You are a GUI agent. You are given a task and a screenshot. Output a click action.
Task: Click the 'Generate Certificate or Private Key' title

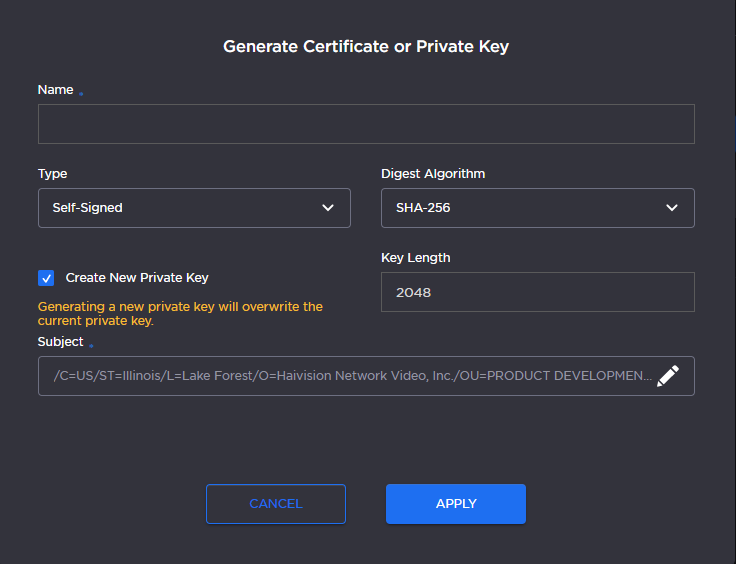click(366, 47)
